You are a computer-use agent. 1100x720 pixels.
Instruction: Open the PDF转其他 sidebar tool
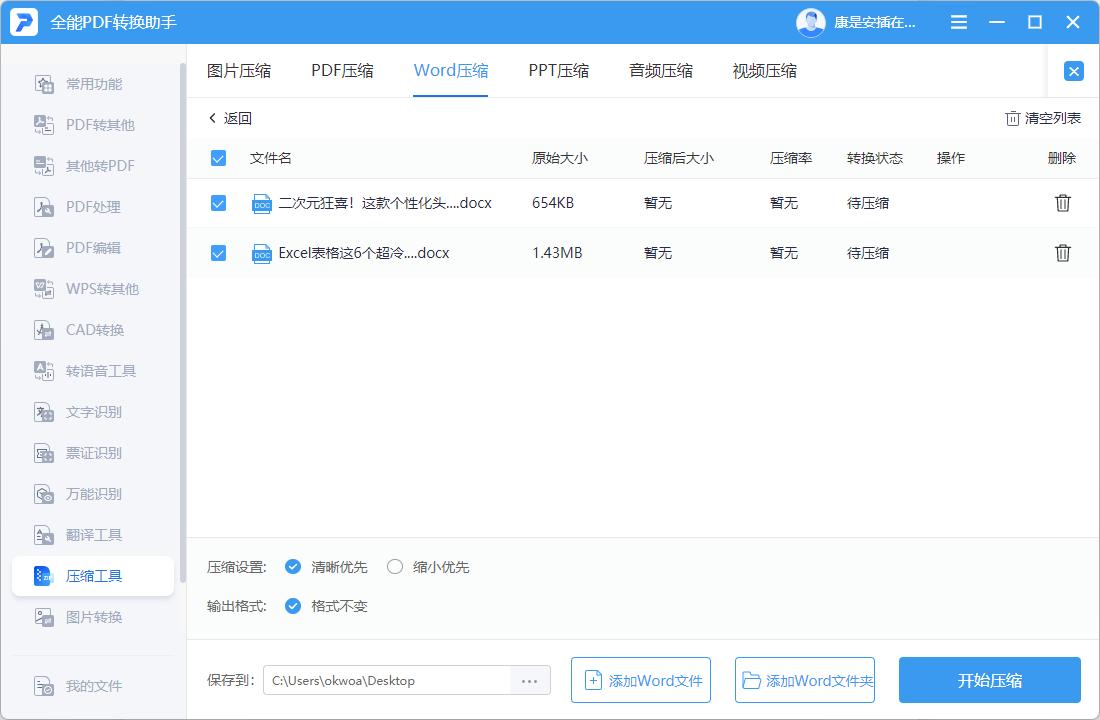[85, 125]
